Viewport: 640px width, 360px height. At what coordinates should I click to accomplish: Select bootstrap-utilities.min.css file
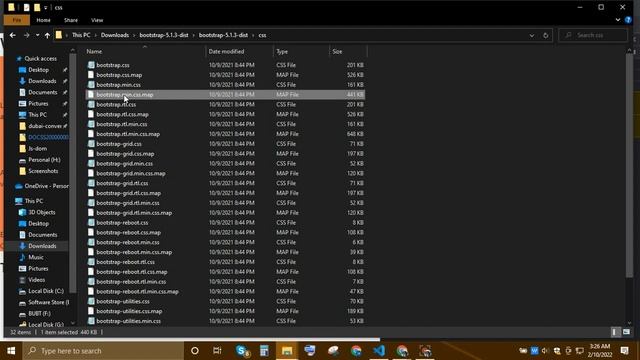[128, 321]
